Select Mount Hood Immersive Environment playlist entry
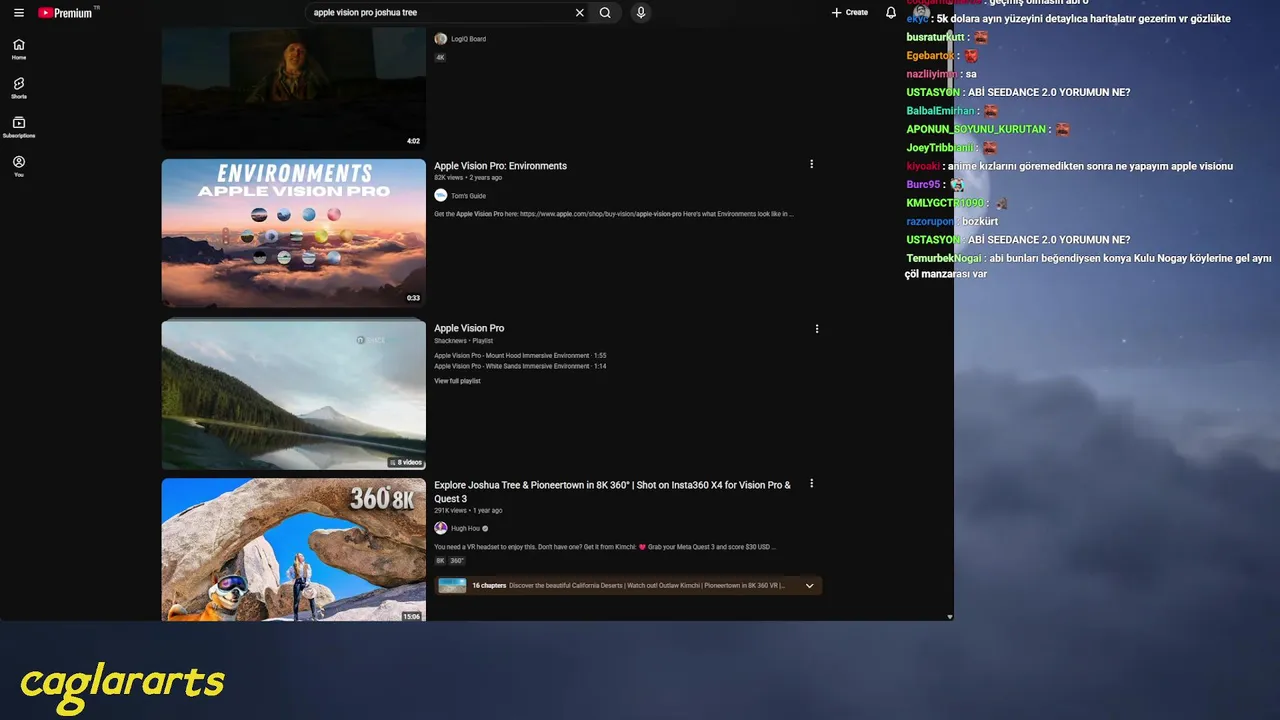Screen dimensions: 1280x720 tap(520, 356)
